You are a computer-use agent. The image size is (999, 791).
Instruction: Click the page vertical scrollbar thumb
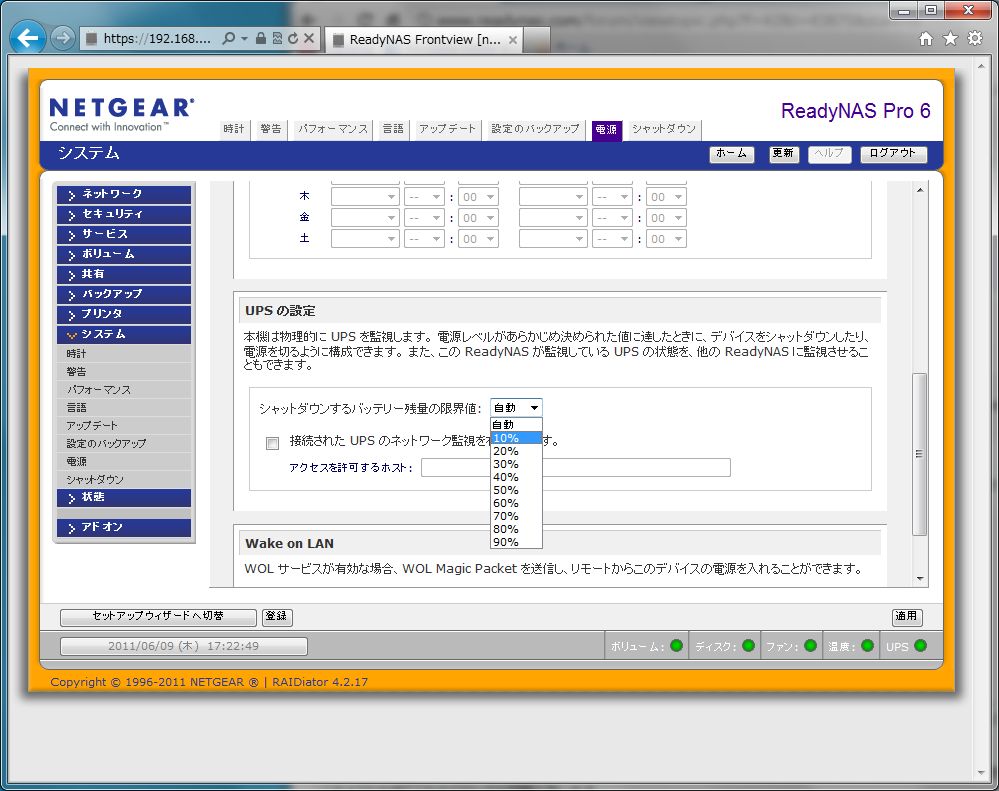(920, 453)
